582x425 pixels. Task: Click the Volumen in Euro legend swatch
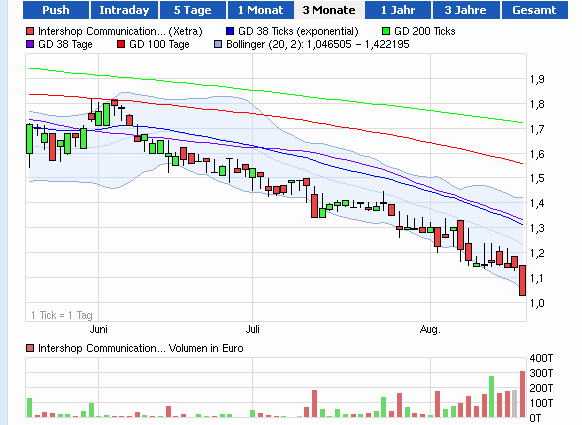(30, 348)
